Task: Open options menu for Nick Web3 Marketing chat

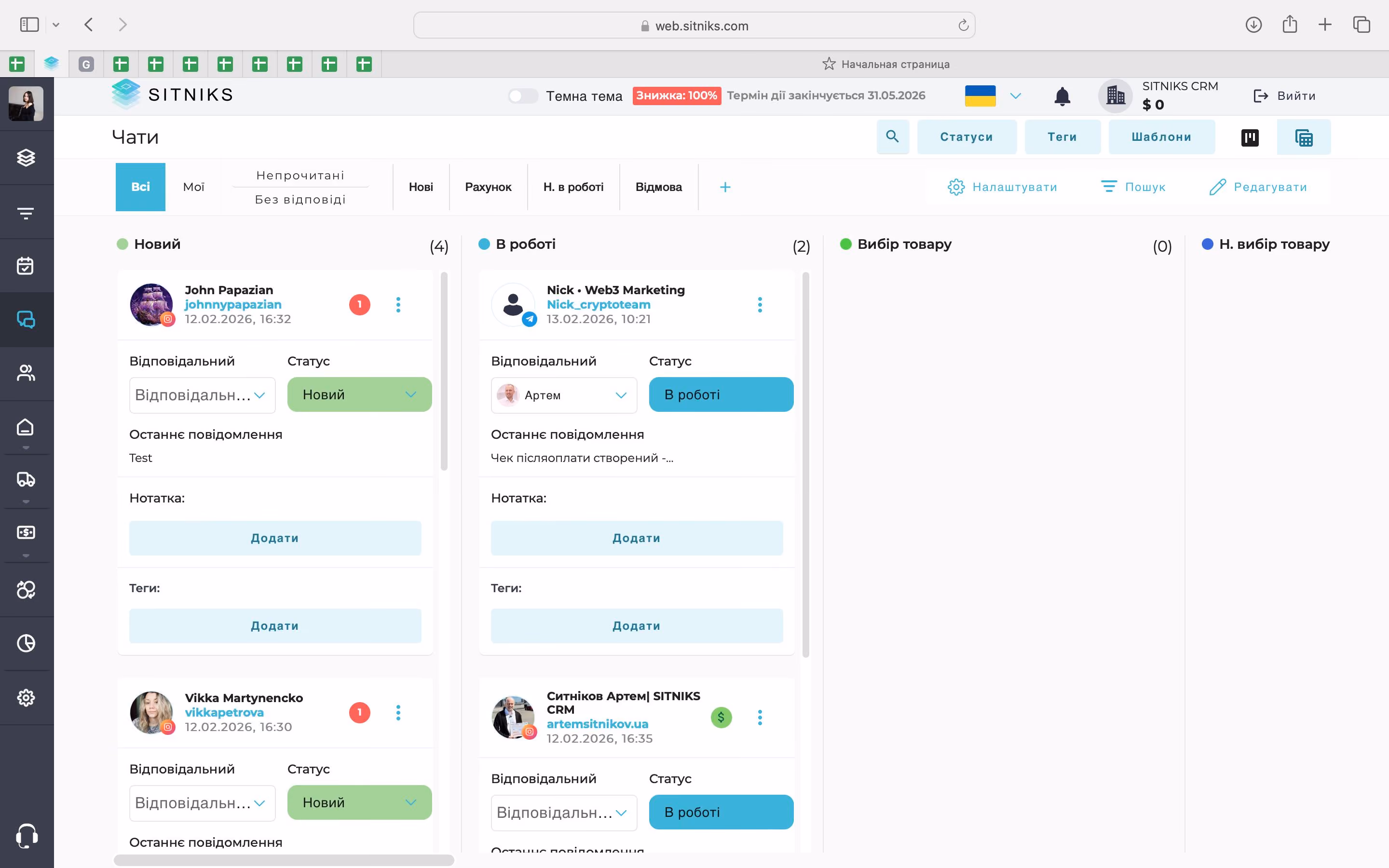Action: pos(760,305)
